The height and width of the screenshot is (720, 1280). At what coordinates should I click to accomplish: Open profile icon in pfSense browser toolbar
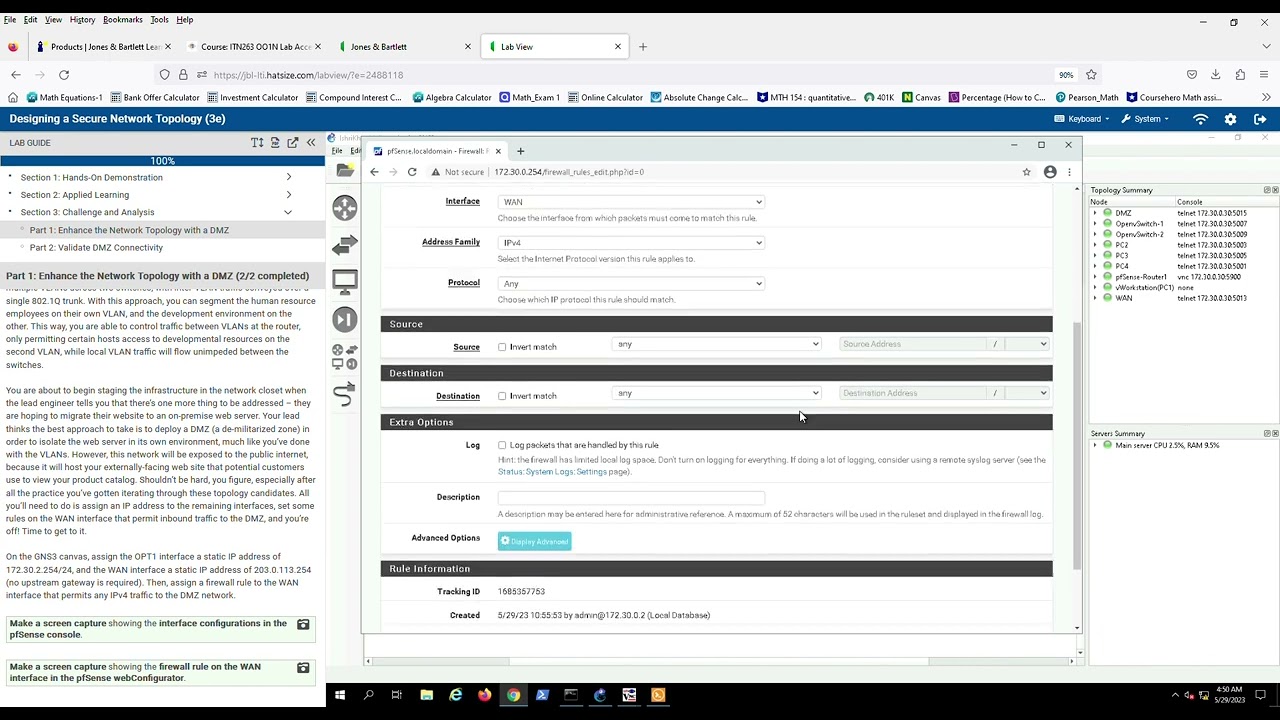[1050, 172]
